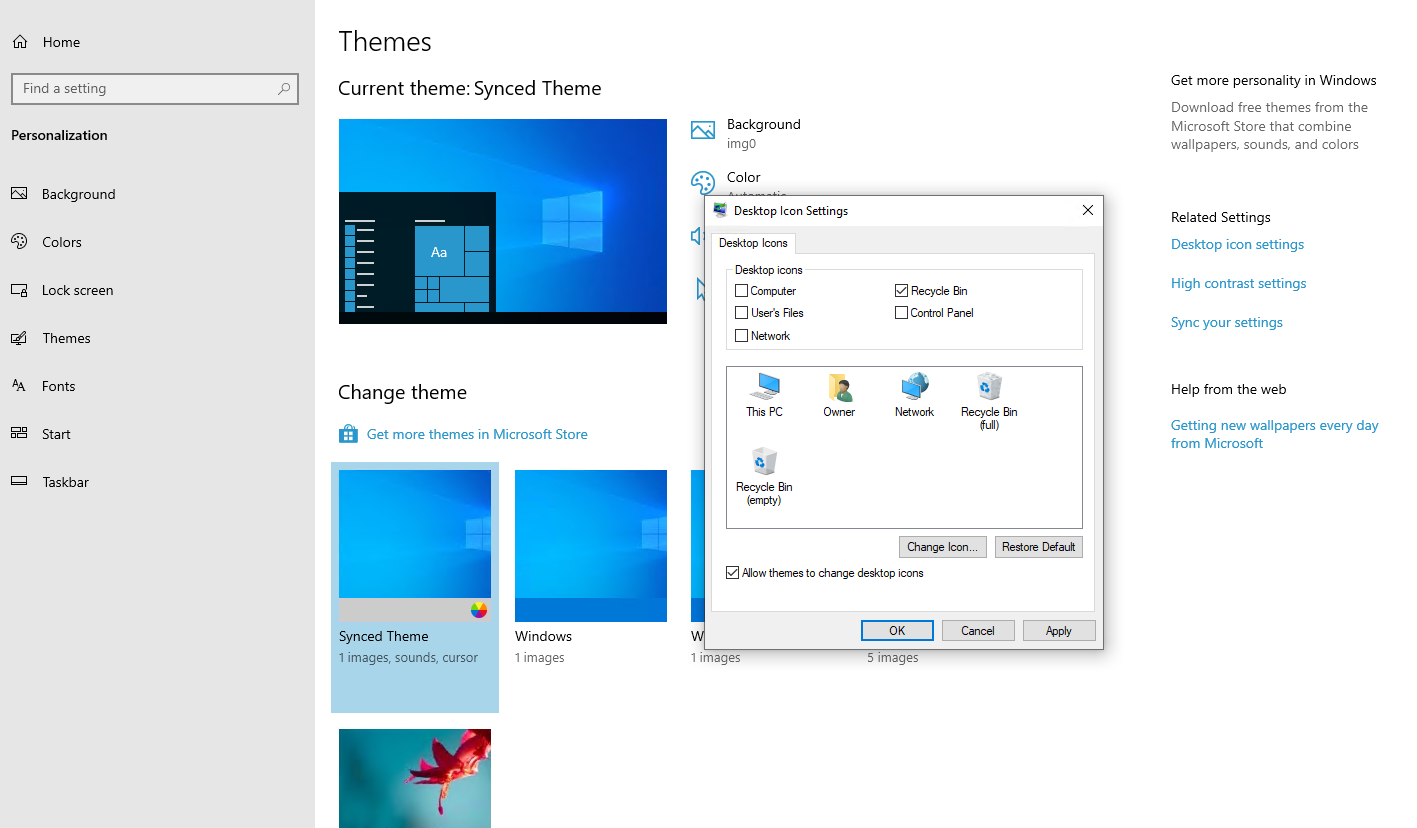Open the Background settings from the sidebar

(76, 193)
